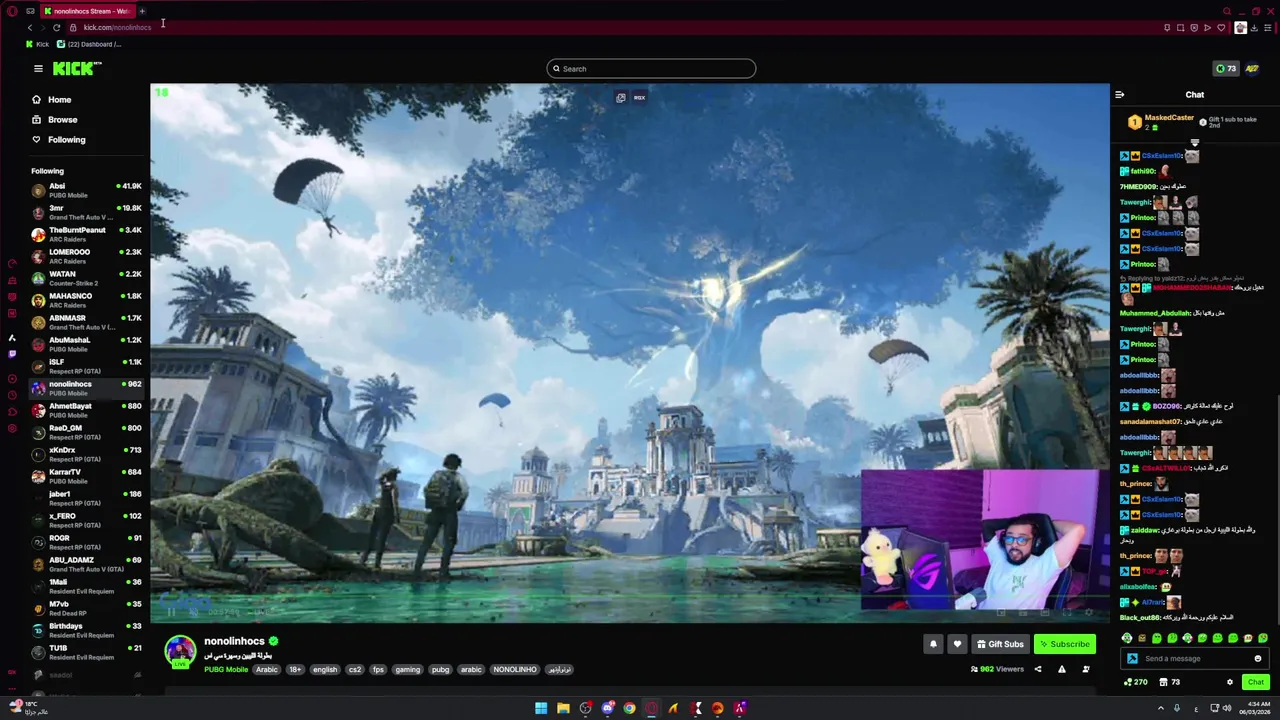This screenshot has width=1280, height=720.
Task: Open the Kick bookmark
Action: pos(38,44)
